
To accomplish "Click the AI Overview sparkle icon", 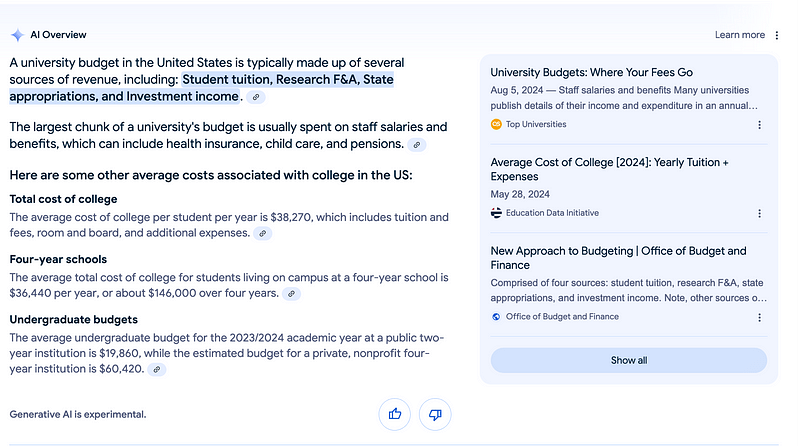I will pos(17,35).
